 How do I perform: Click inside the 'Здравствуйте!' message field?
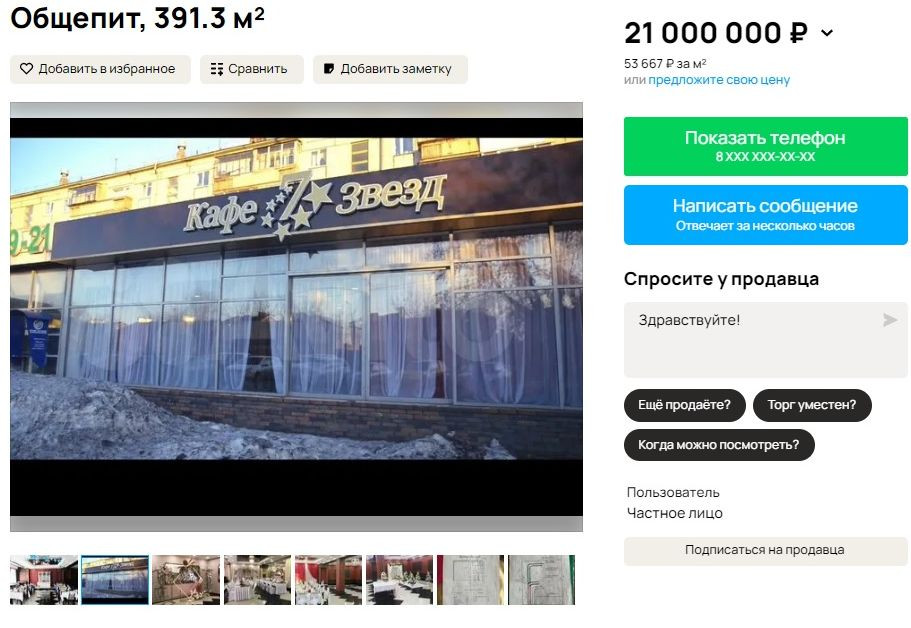tap(765, 340)
